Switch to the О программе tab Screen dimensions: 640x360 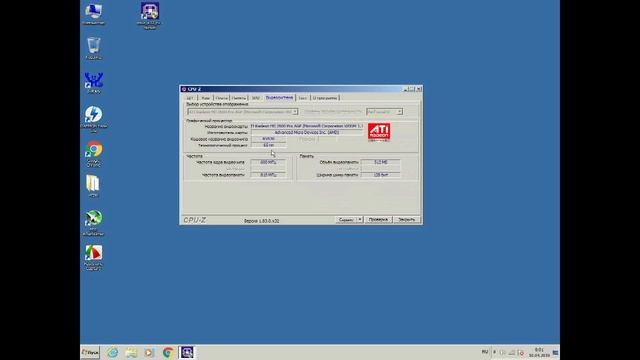click(x=325, y=98)
